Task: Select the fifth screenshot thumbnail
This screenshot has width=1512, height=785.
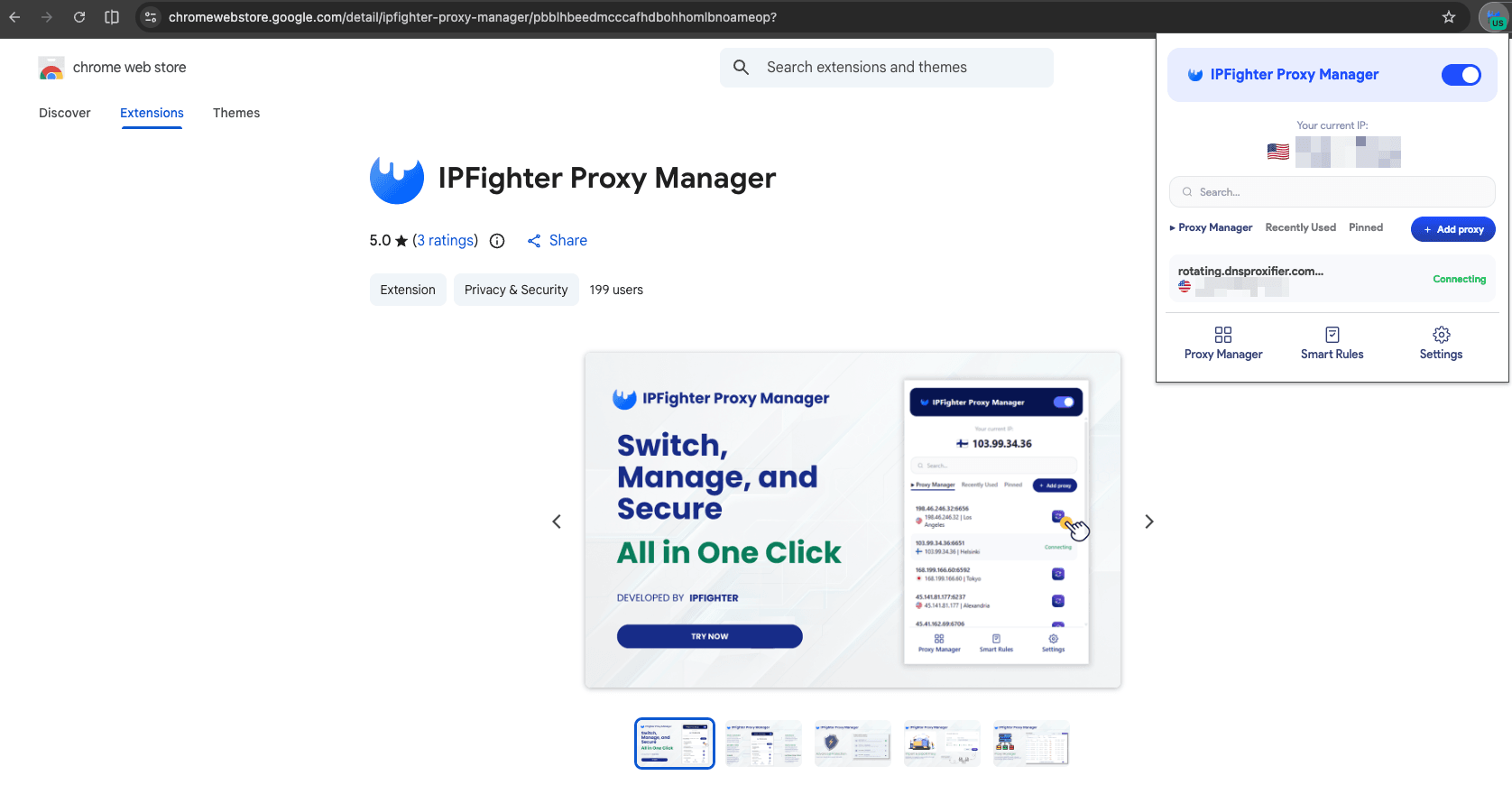Action: click(1031, 743)
